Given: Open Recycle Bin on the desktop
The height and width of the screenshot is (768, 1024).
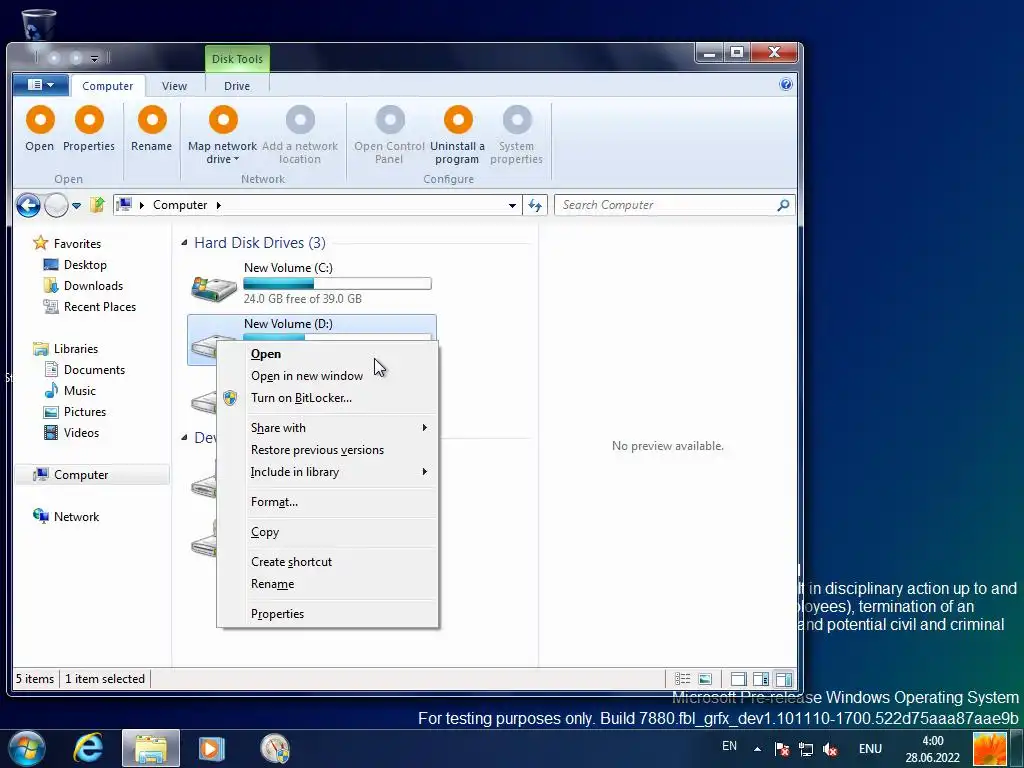Looking at the screenshot, I should pyautogui.click(x=39, y=24).
